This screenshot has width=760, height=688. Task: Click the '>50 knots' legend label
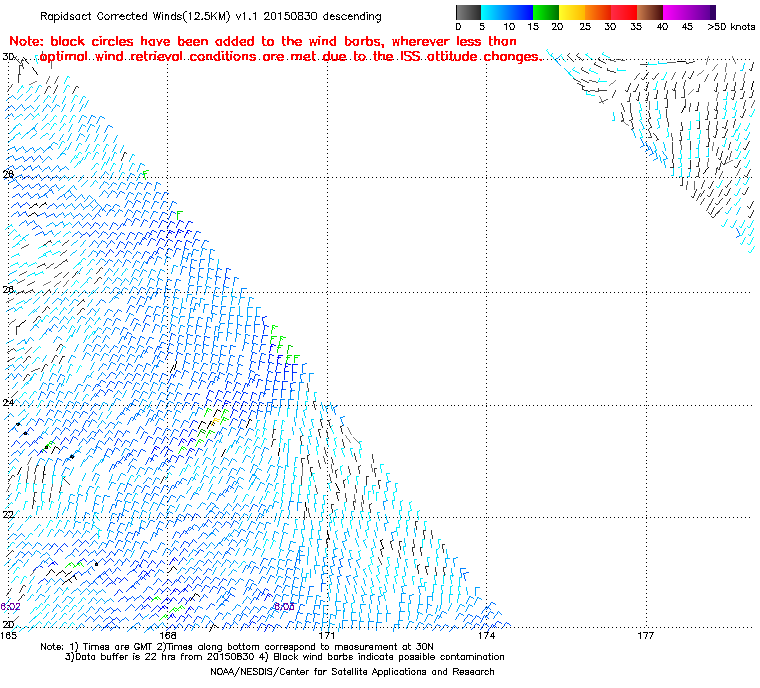731,27
